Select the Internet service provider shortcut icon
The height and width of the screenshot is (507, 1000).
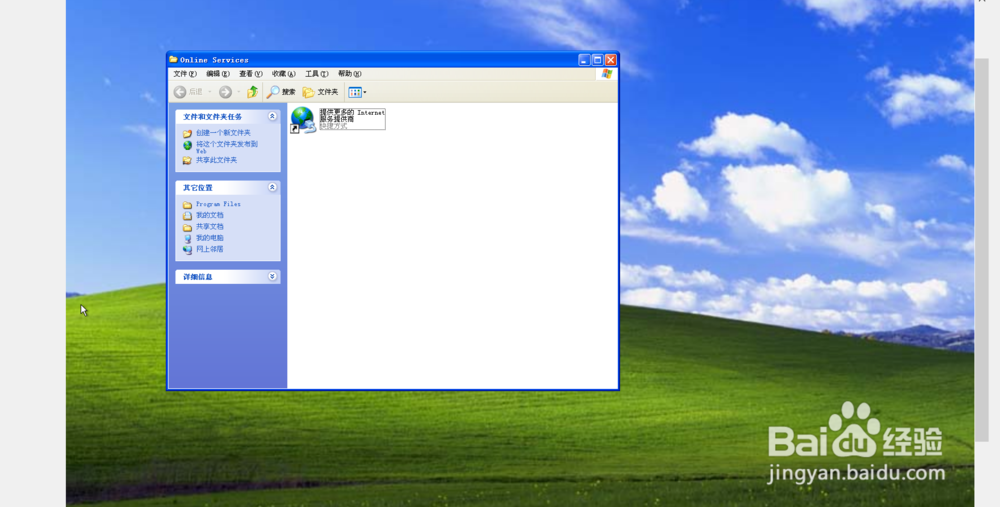click(x=303, y=119)
